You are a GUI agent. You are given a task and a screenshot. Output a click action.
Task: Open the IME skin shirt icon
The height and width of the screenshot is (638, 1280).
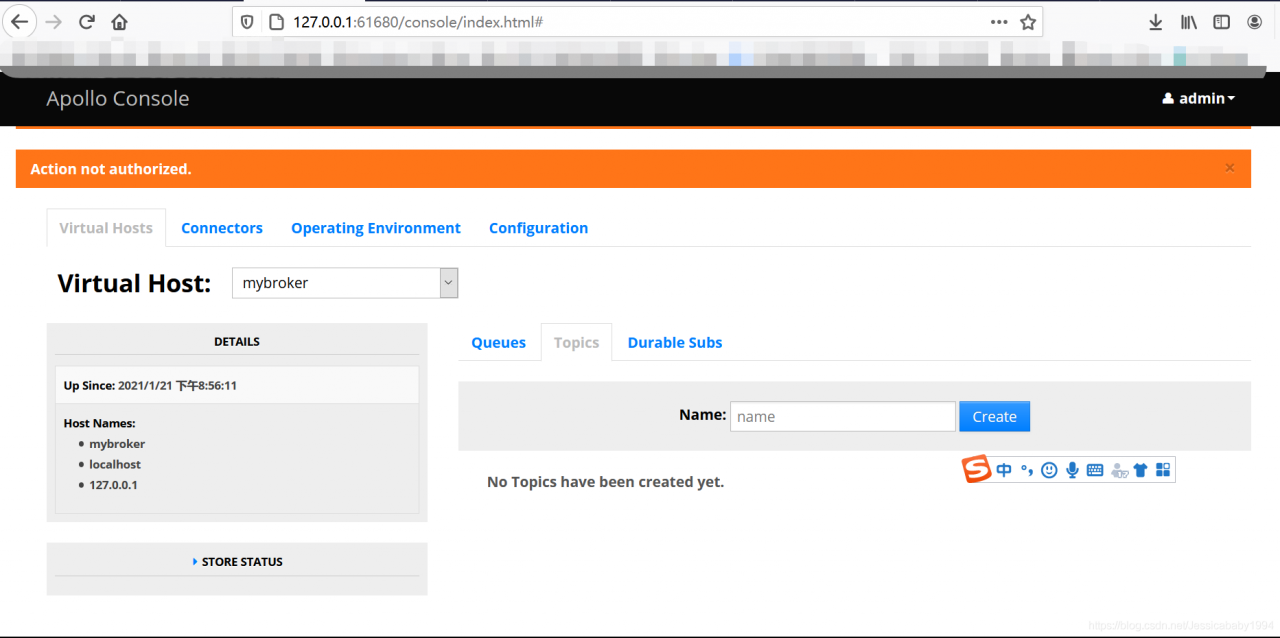coord(1141,470)
